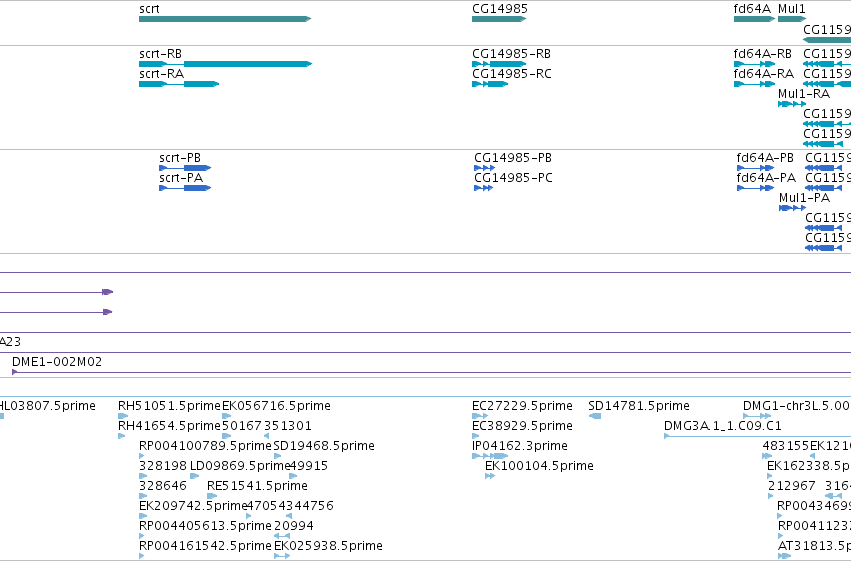Select the EC27229.5prime EST feature
Viewport: 851px width, 561px height.
pos(480,416)
